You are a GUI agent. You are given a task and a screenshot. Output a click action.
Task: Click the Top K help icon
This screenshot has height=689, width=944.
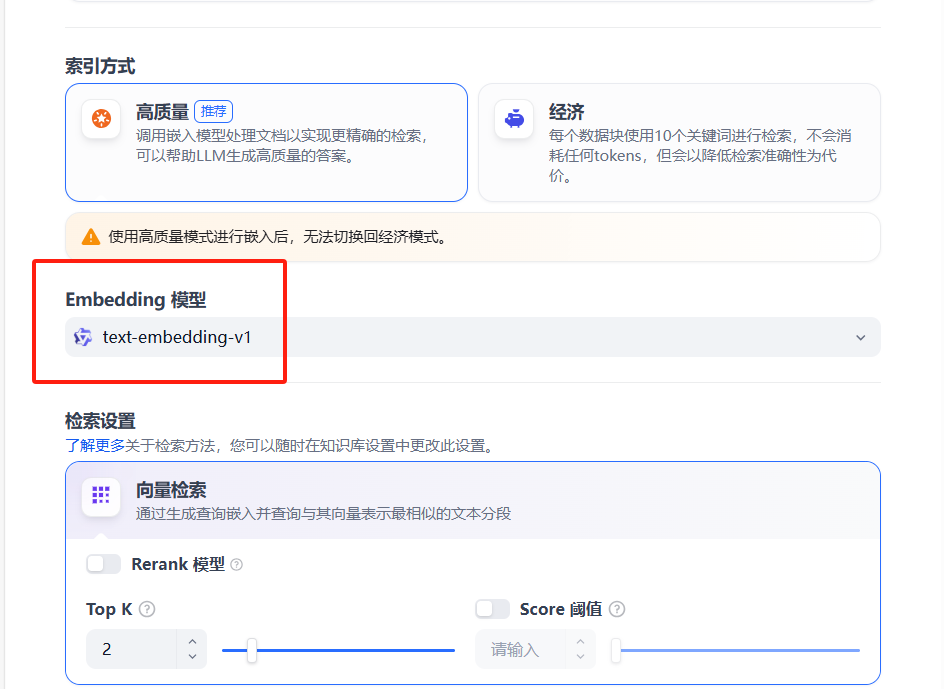click(147, 610)
